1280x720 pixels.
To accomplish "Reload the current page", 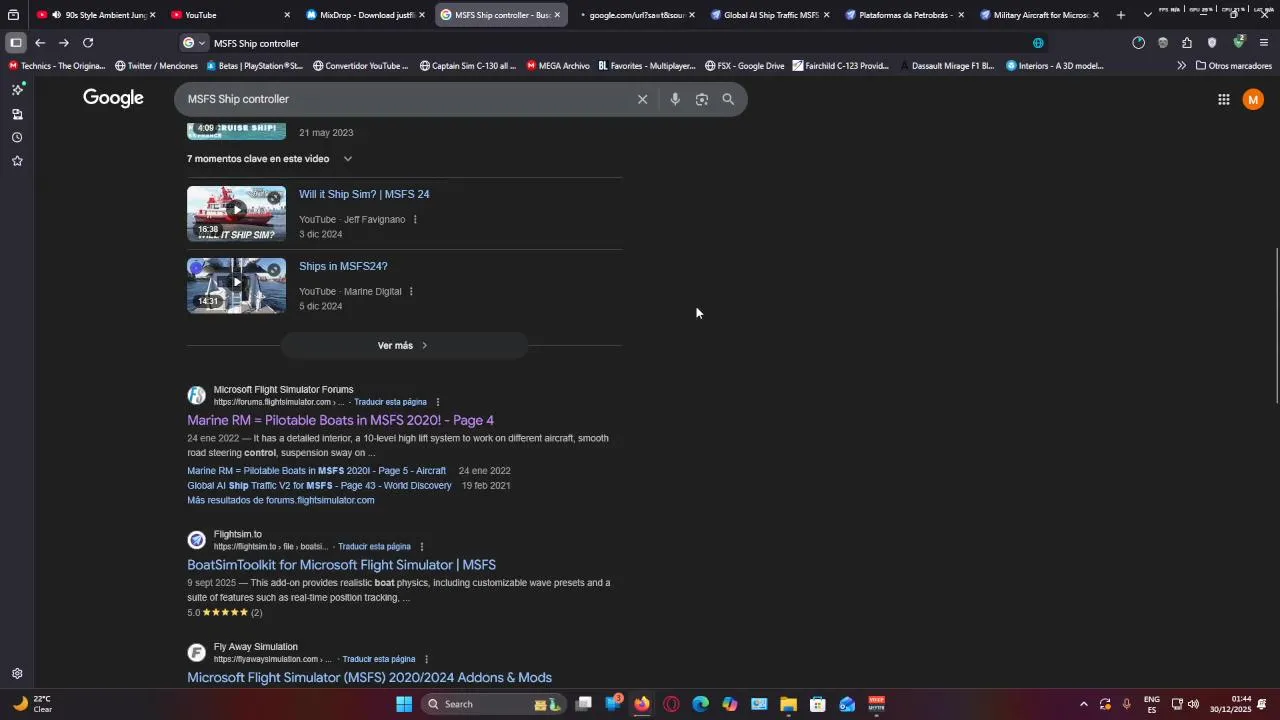I will click(88, 43).
